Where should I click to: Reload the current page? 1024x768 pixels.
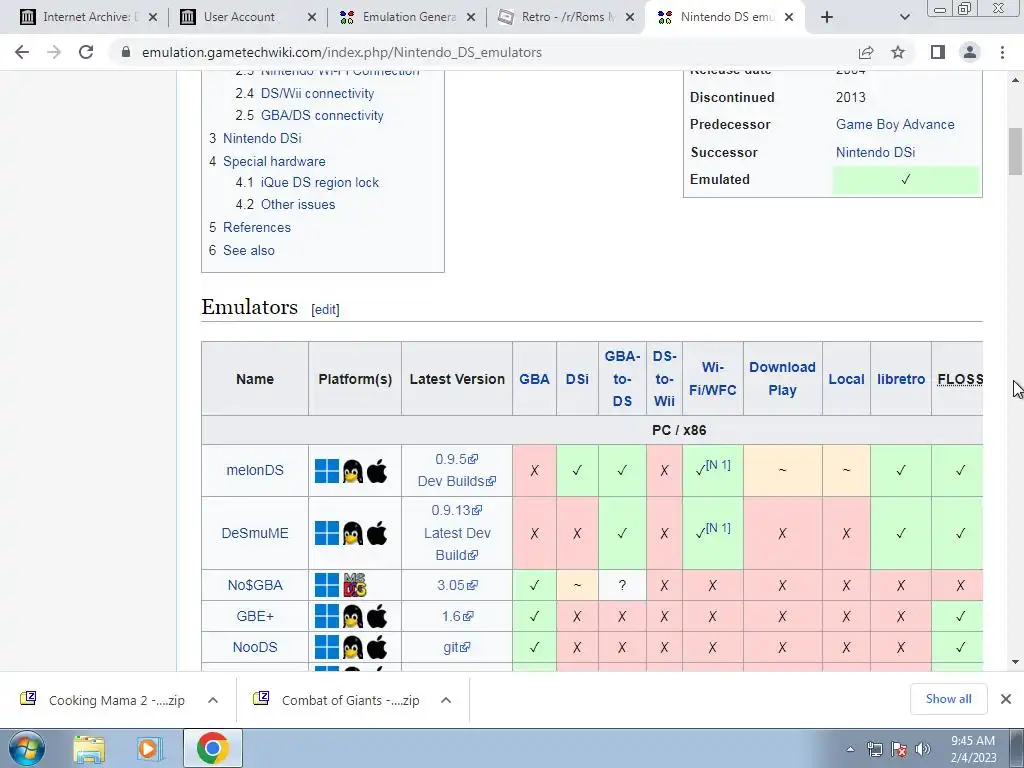pos(86,52)
